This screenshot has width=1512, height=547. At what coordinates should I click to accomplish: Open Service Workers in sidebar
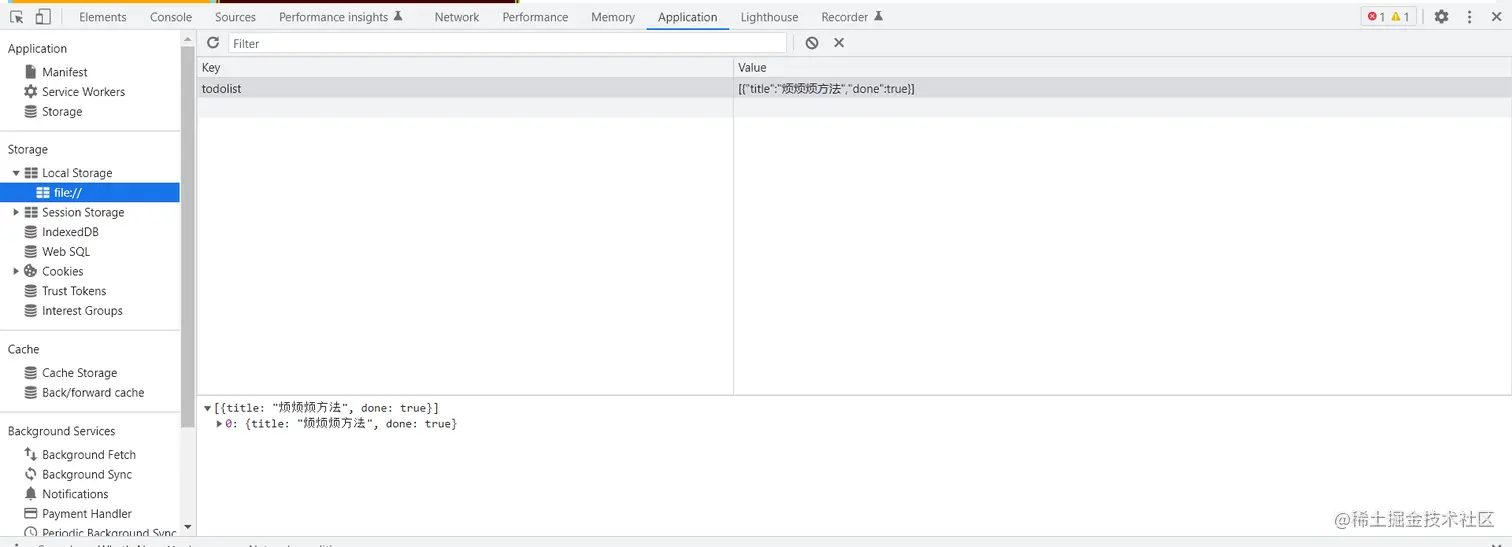pyautogui.click(x=83, y=91)
